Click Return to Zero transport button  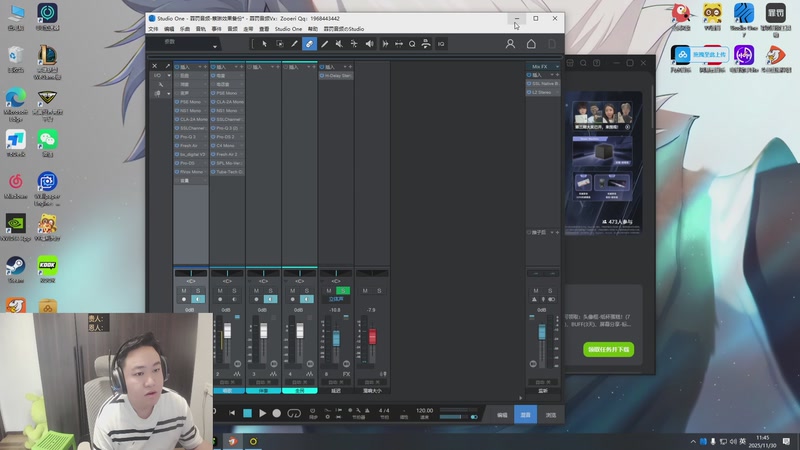(232, 413)
